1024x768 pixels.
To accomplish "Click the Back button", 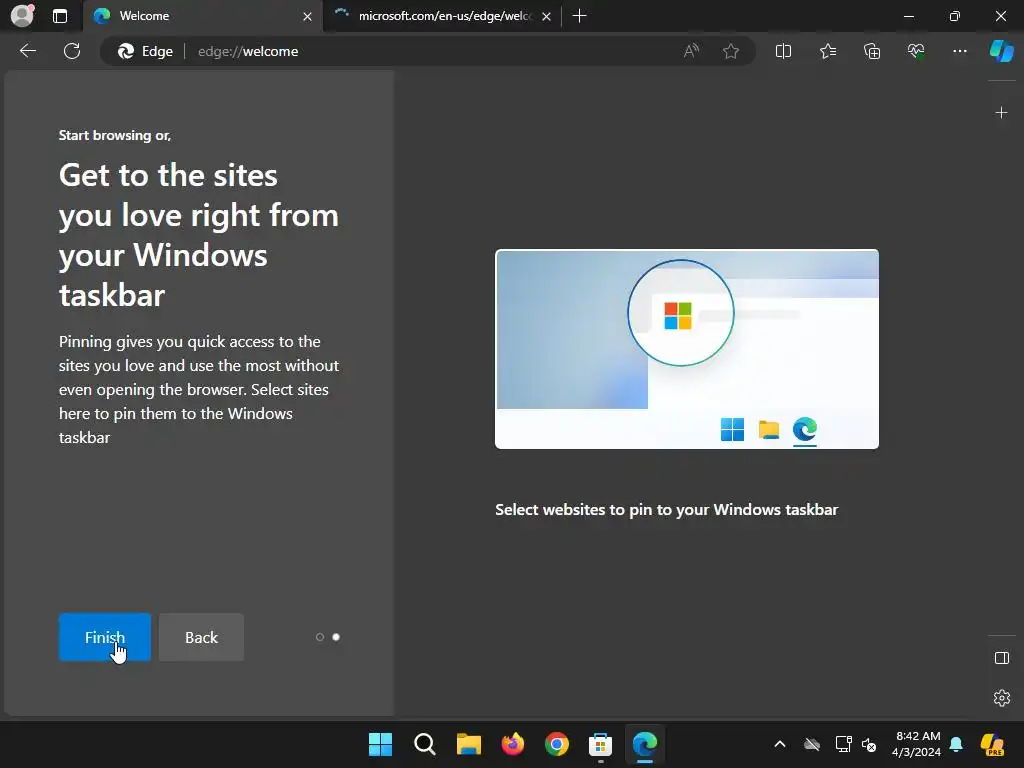I will (x=201, y=637).
